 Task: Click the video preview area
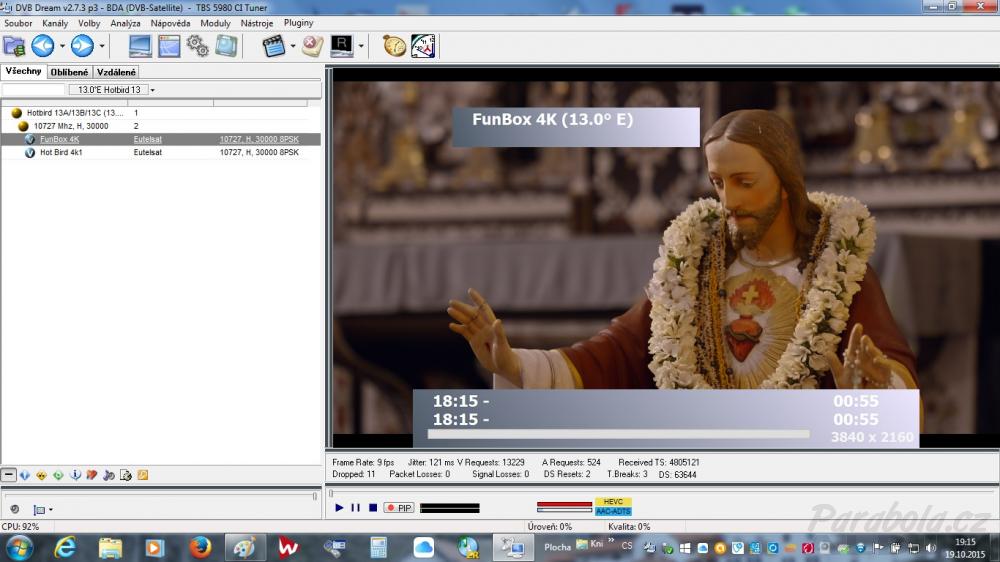click(x=666, y=258)
